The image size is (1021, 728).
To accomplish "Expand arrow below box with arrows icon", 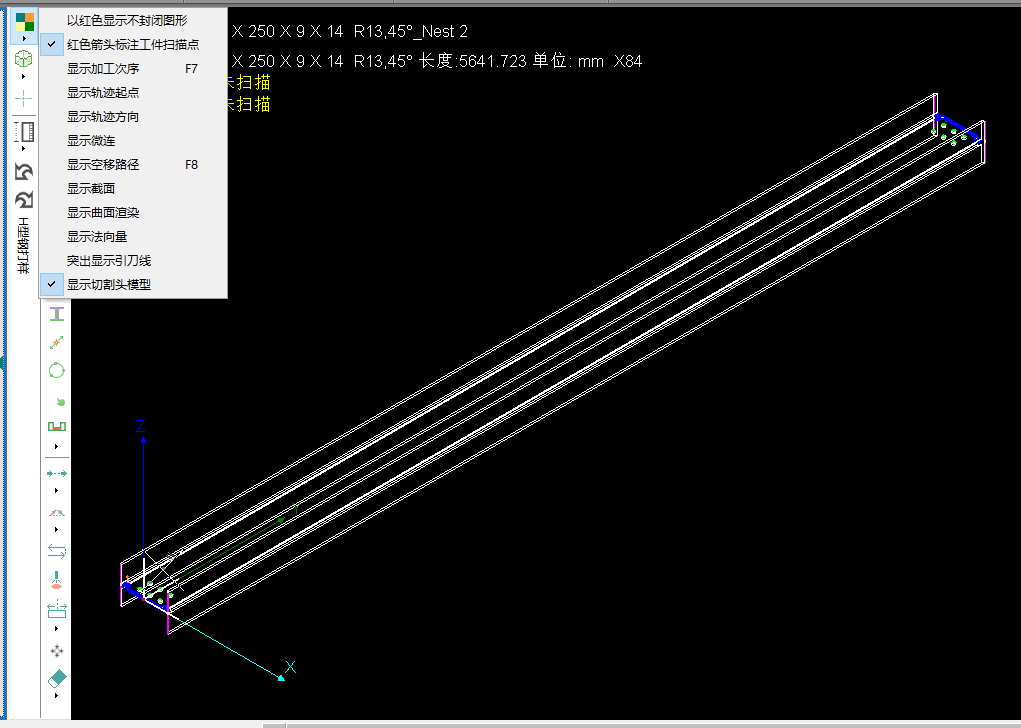I will (57, 628).
